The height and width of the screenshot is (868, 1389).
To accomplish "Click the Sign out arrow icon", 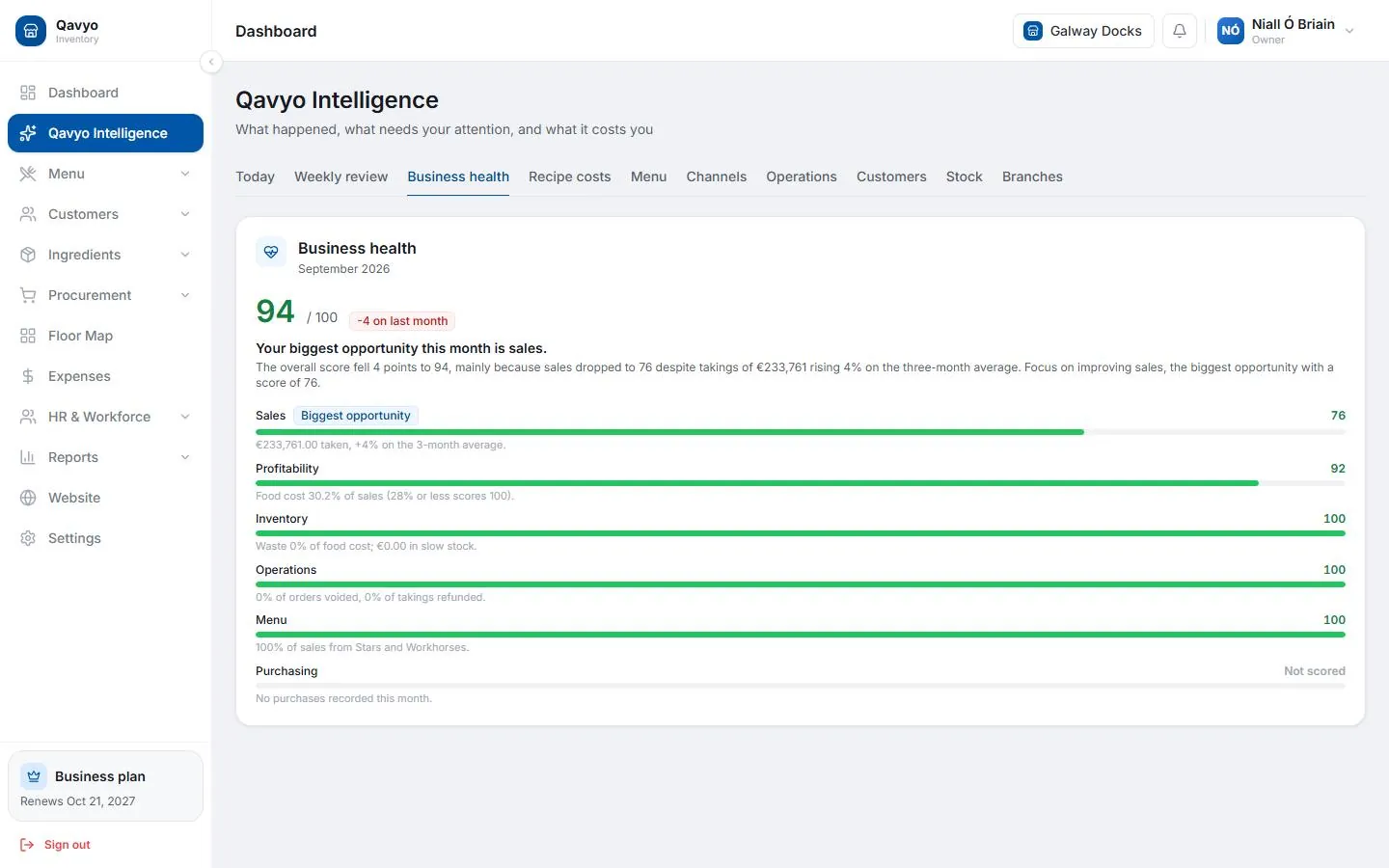I will coord(27,845).
